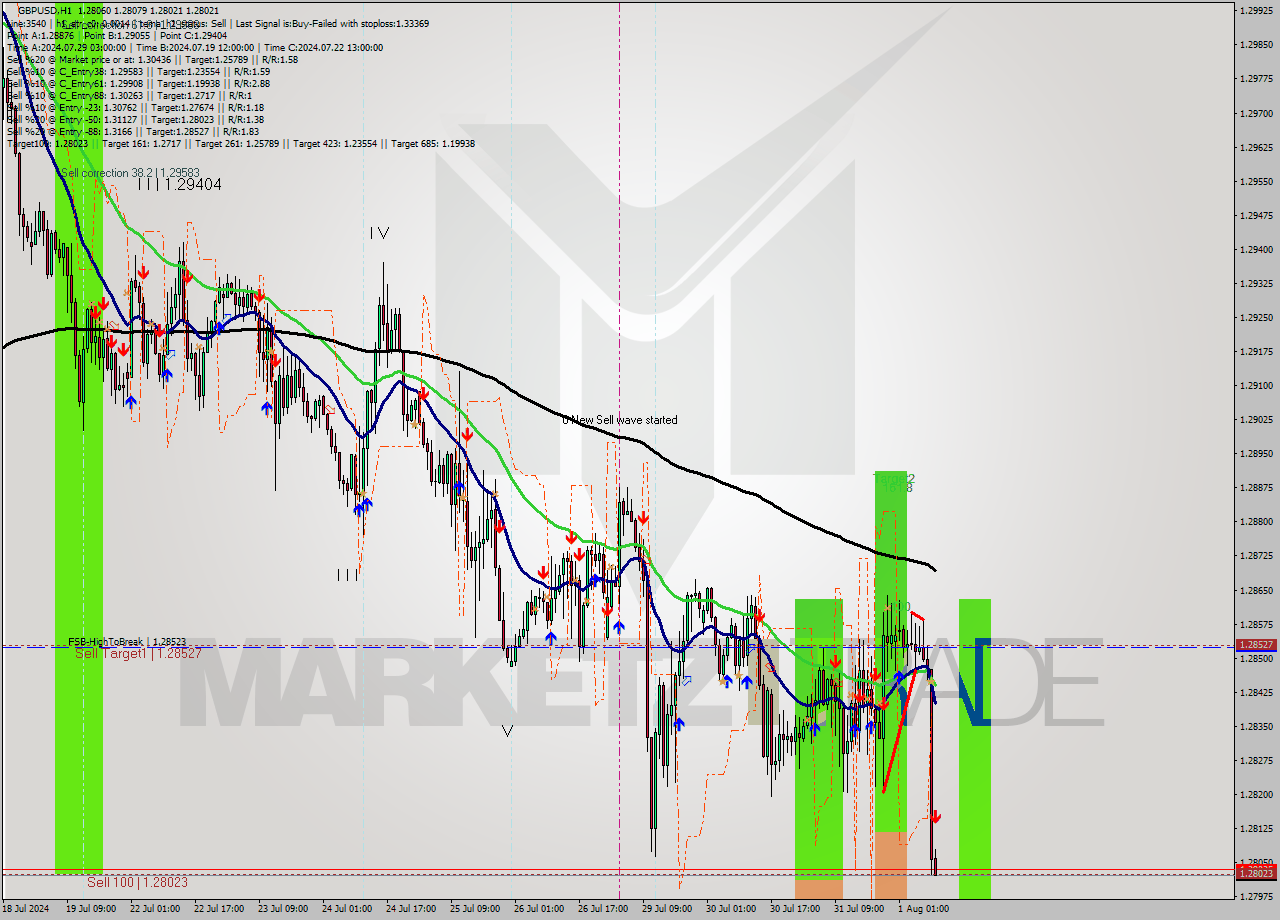Click the '| | |' wave label near 24 Jul

347,575
